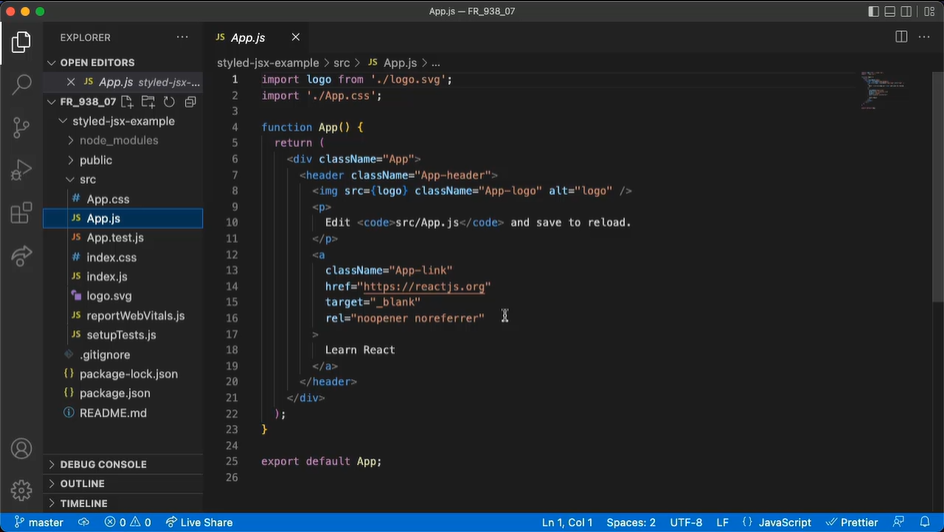Open the Search view icon
The image size is (944, 532).
click(x=21, y=84)
